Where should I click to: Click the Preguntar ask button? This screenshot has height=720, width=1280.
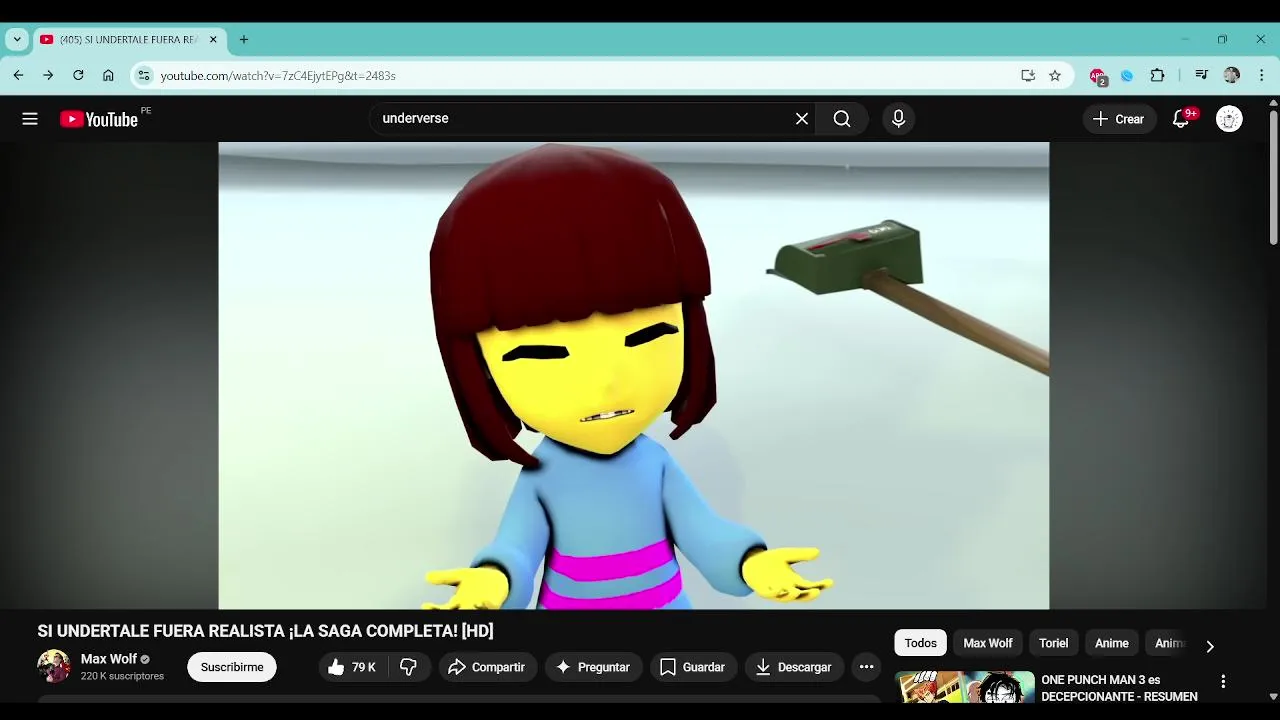(x=593, y=667)
